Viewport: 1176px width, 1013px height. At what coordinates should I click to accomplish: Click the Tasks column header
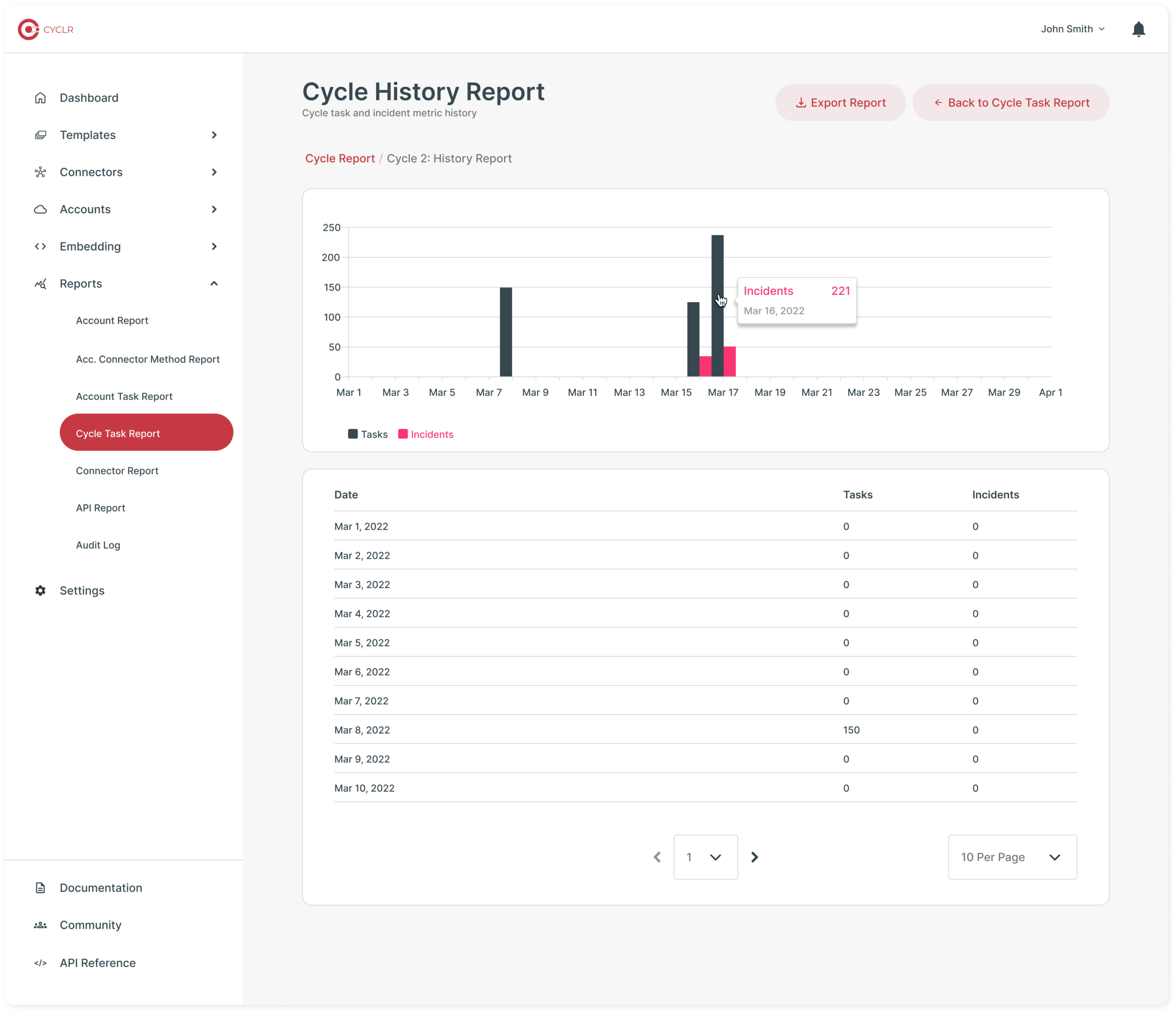coord(858,495)
